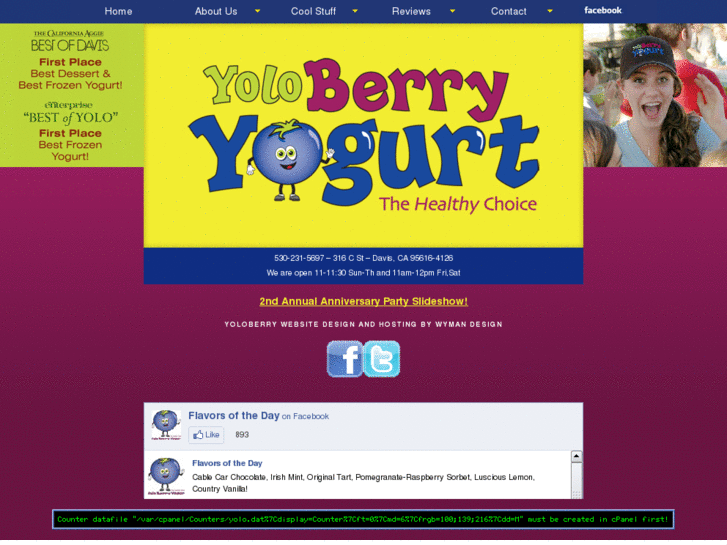727x545 pixels.
Task: Click the Cable Car Chocolate flavors post text
Action: pos(364,483)
